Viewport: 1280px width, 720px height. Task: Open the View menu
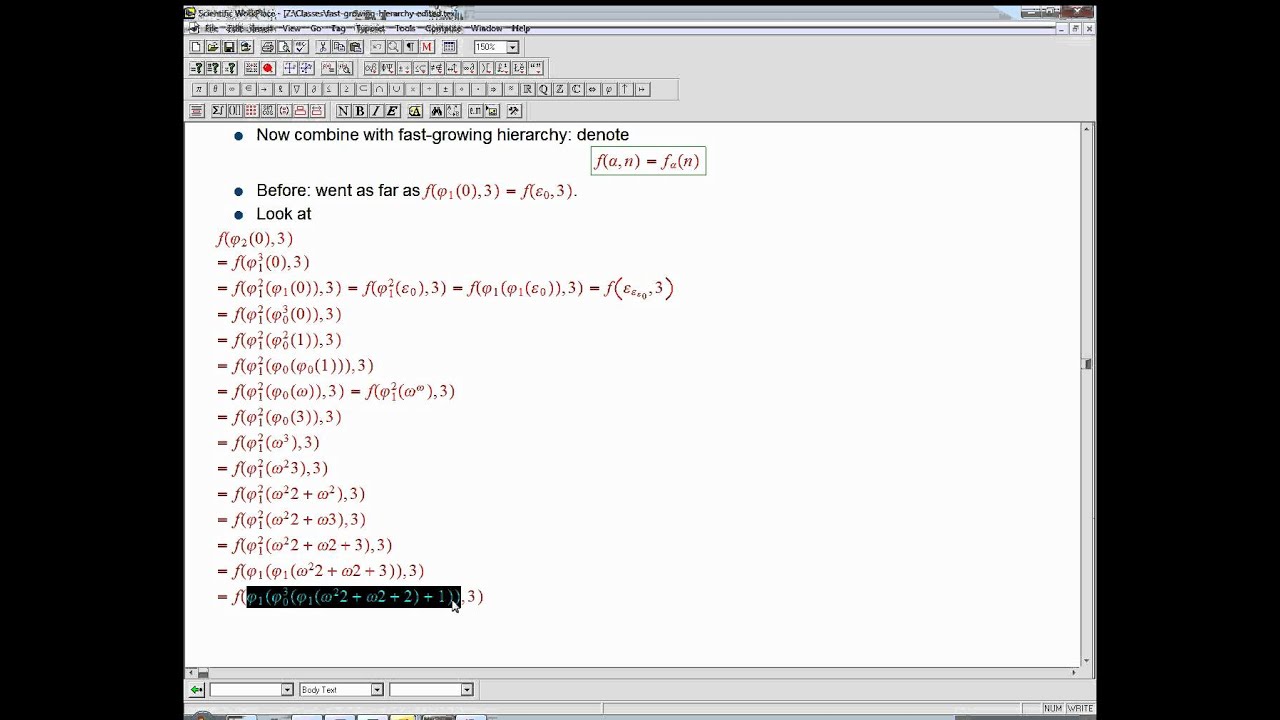click(x=291, y=29)
